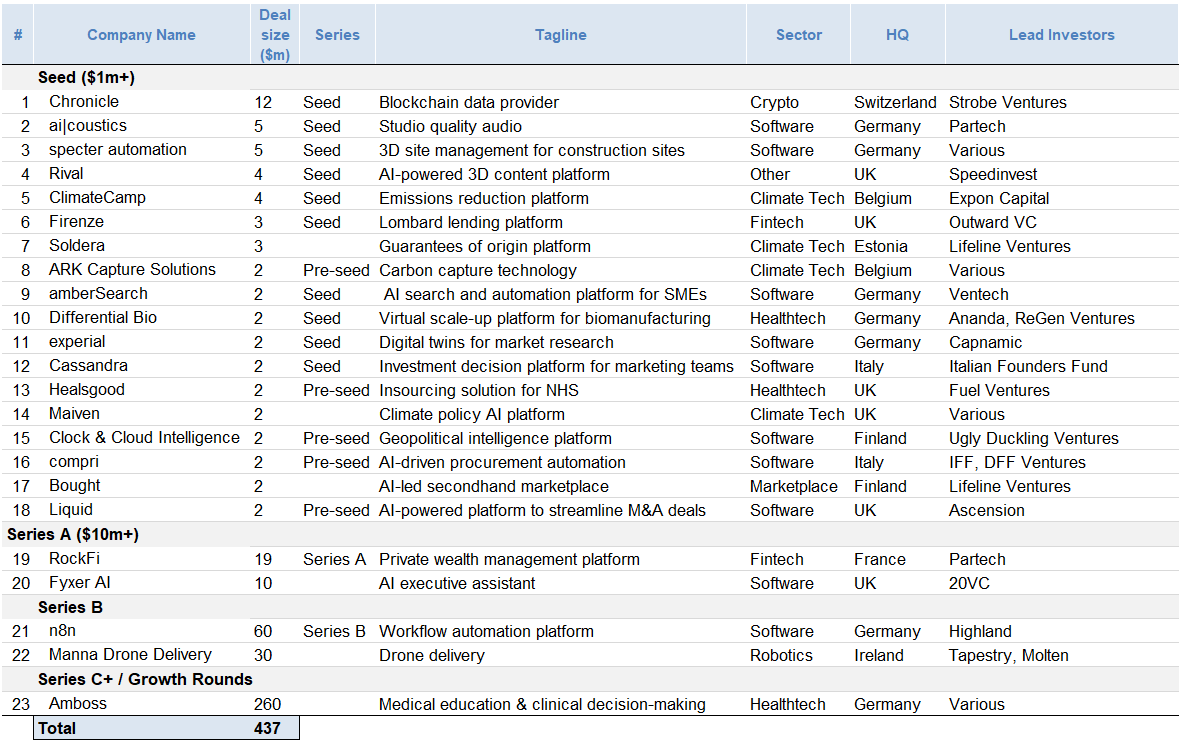Click the Lead Investors column header
The height and width of the screenshot is (752, 1182).
(1061, 35)
